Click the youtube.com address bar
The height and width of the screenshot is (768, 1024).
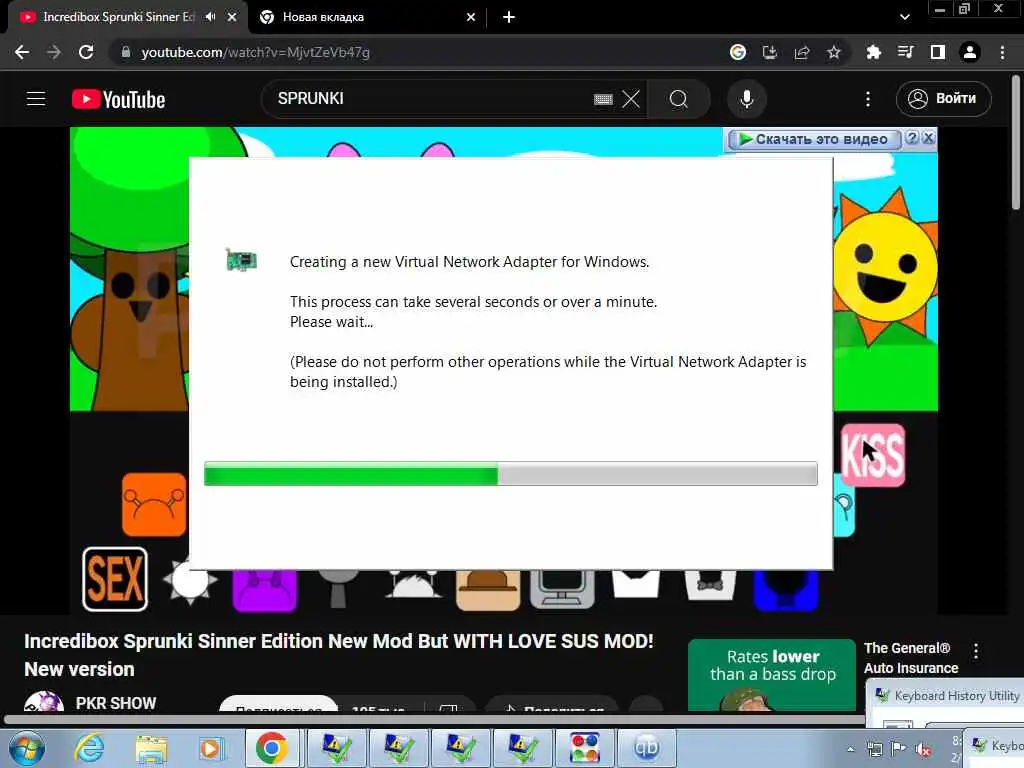418,52
